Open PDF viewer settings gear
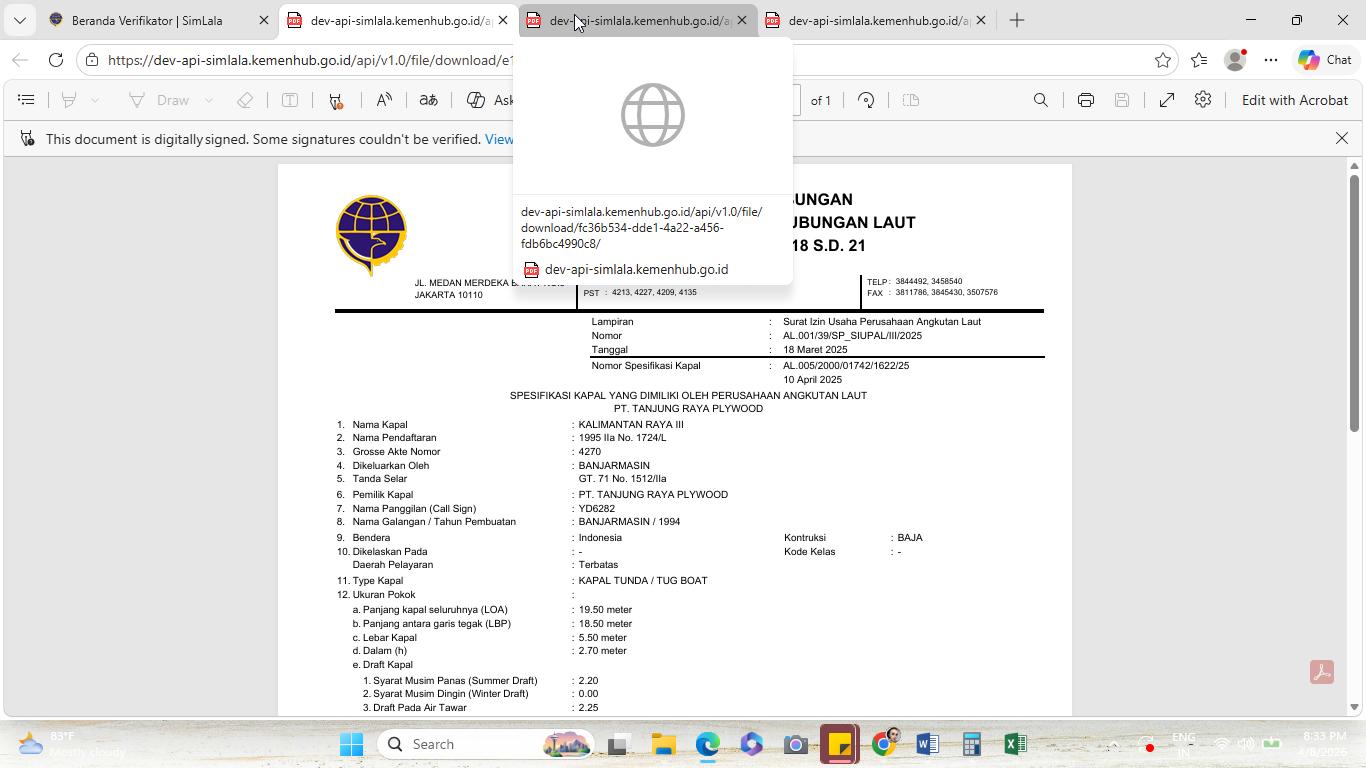The image size is (1366, 768). (x=1203, y=100)
